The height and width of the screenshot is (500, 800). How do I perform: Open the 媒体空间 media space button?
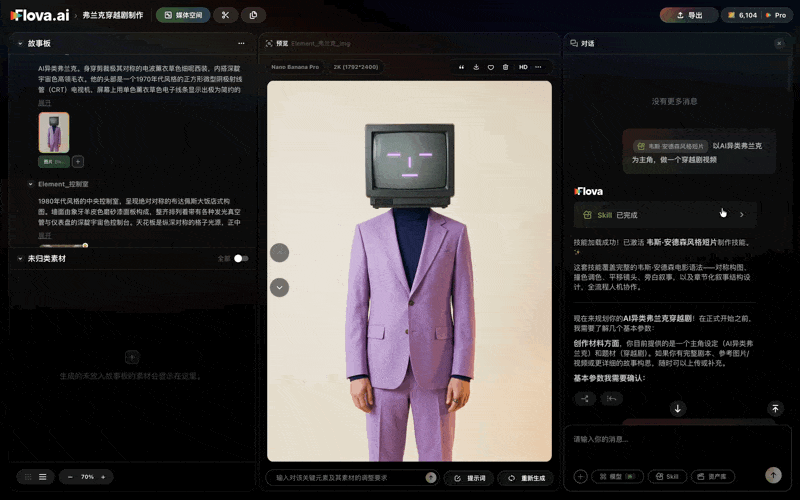coord(183,15)
